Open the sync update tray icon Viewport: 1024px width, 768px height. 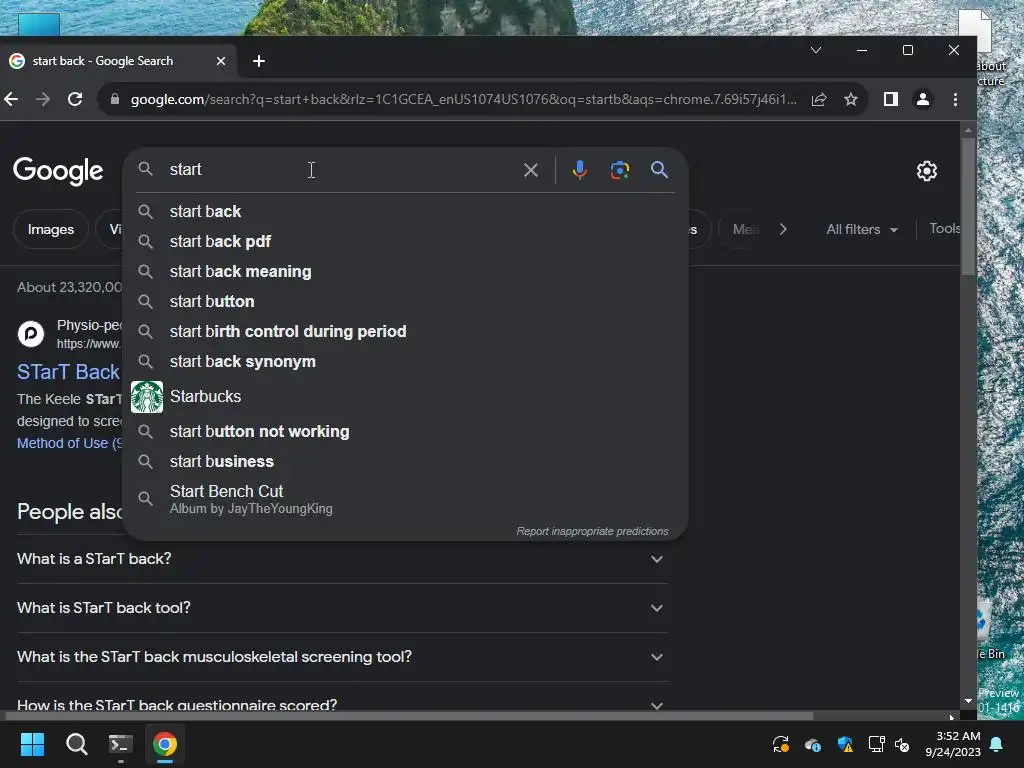781,744
